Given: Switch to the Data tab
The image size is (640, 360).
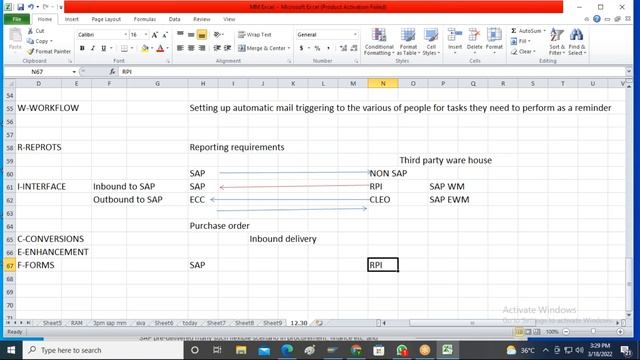Looking at the screenshot, I should [x=174, y=19].
